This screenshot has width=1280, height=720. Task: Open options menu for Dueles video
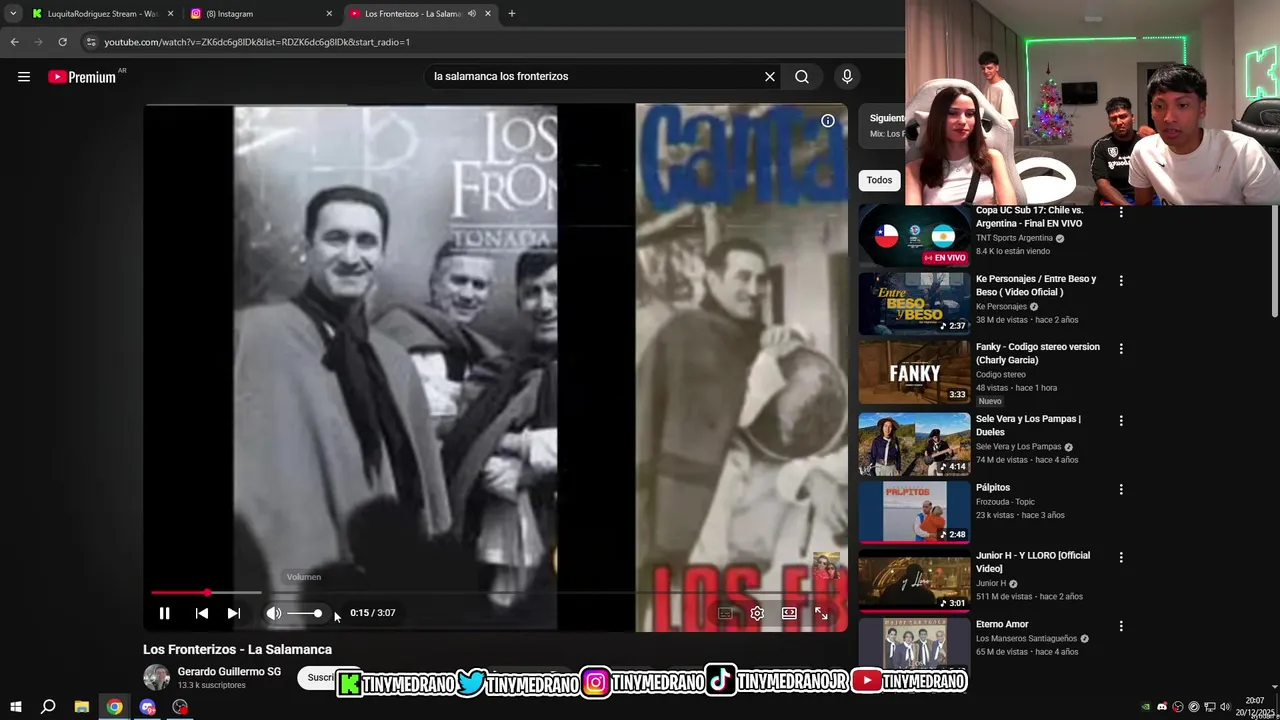pos(1121,421)
